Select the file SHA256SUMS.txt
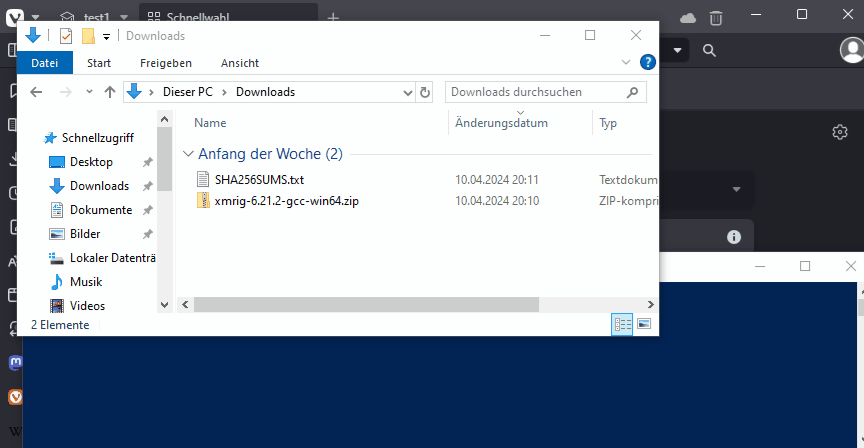Viewport: 864px width, 448px height. [x=259, y=180]
